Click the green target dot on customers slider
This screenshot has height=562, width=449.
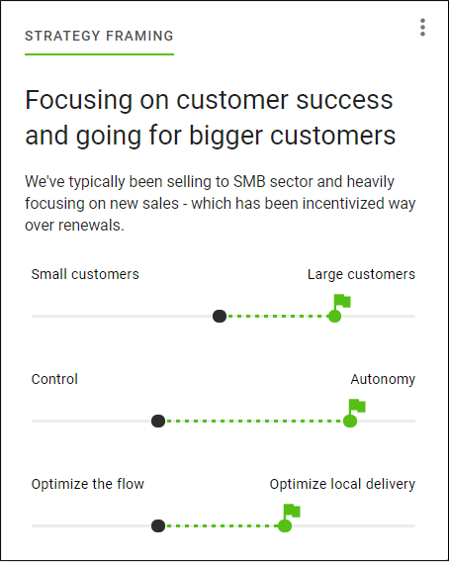[334, 316]
